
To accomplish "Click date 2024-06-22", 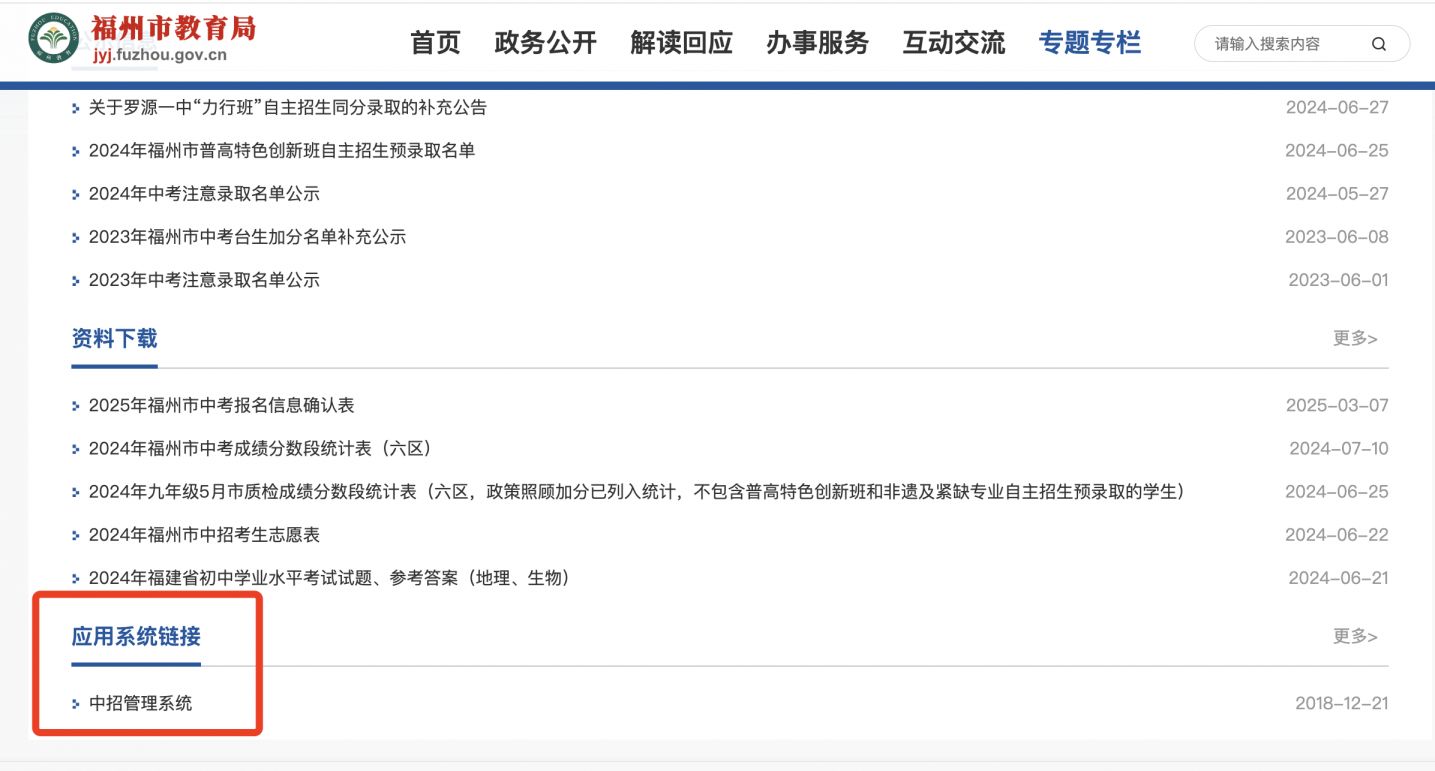I will [1337, 535].
